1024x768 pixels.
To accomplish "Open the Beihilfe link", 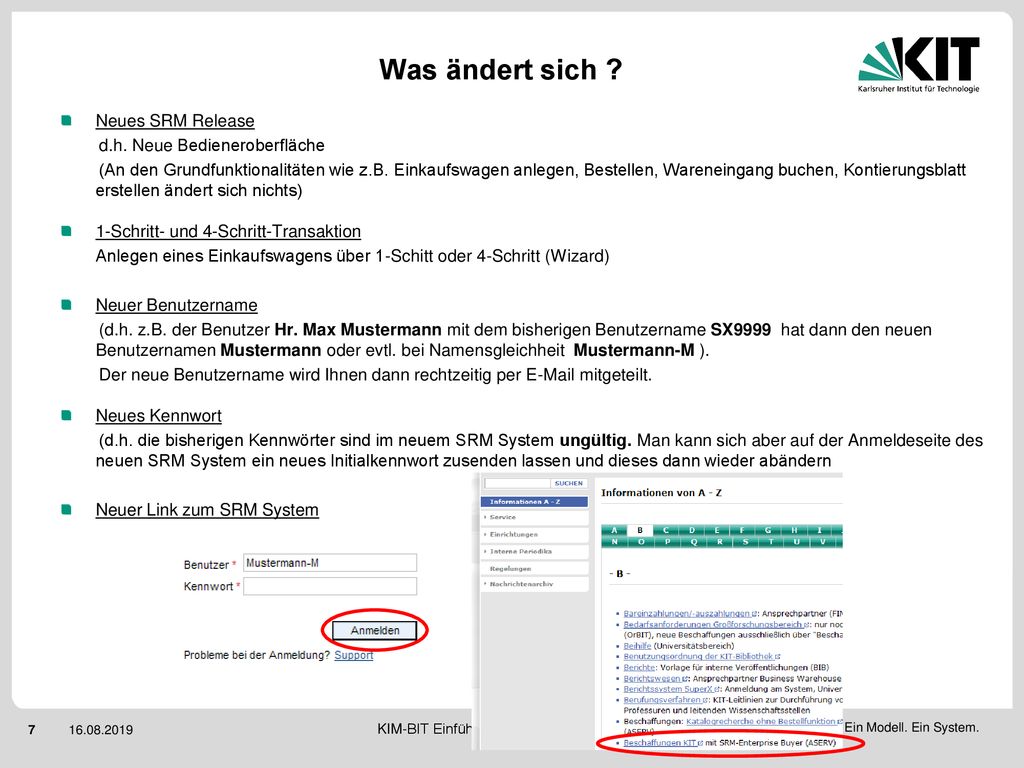I will tap(637, 646).
